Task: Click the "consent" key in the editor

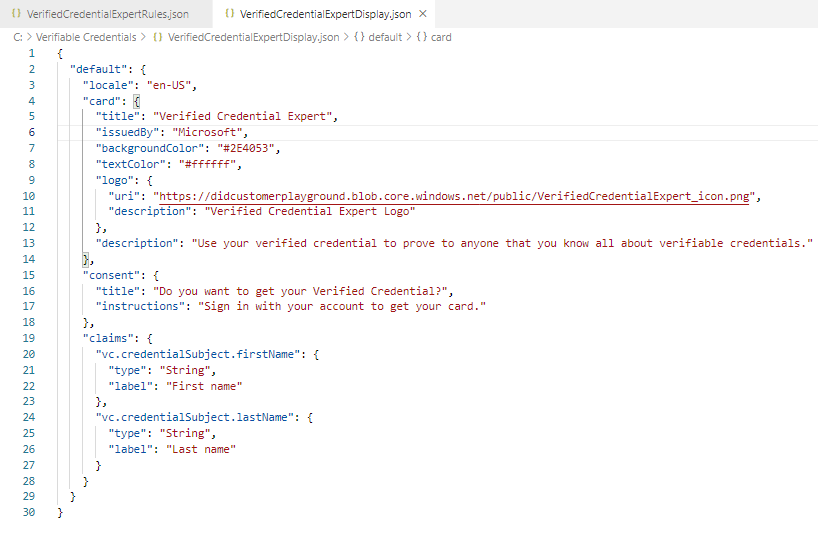Action: 110,276
